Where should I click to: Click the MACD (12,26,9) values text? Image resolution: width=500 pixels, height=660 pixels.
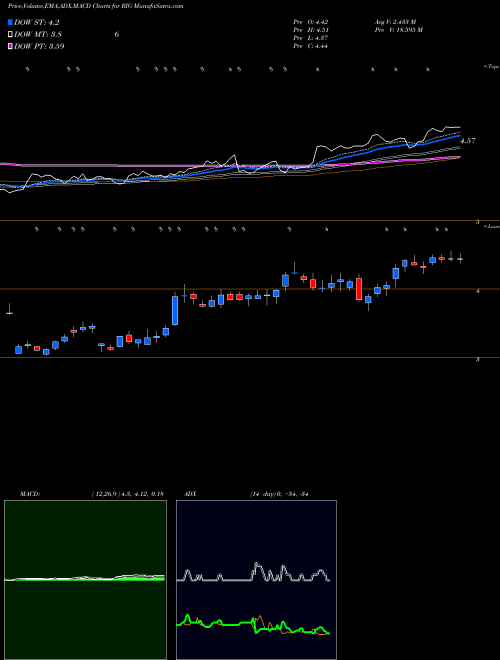[128, 494]
